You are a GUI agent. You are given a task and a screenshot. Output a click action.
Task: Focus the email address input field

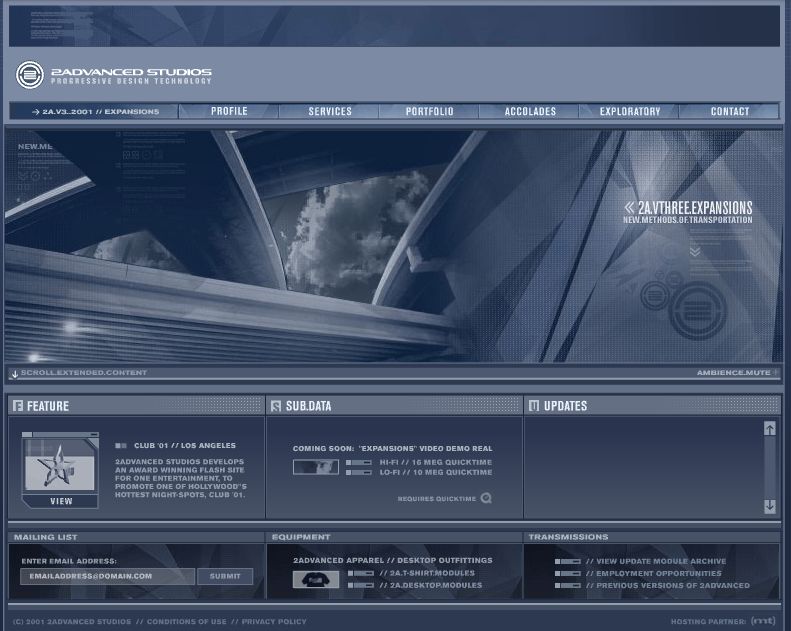(107, 576)
